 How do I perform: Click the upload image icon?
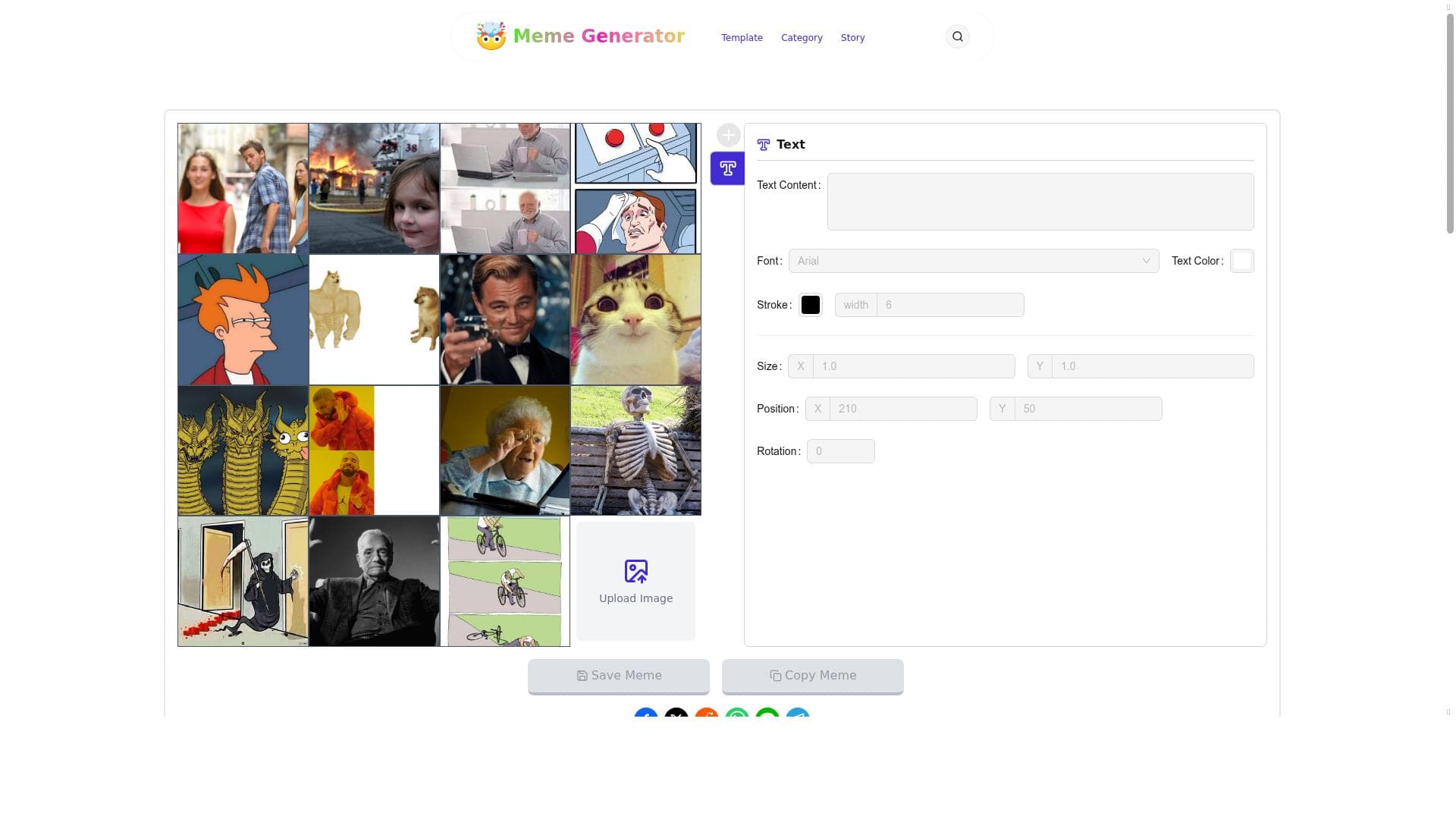635,571
